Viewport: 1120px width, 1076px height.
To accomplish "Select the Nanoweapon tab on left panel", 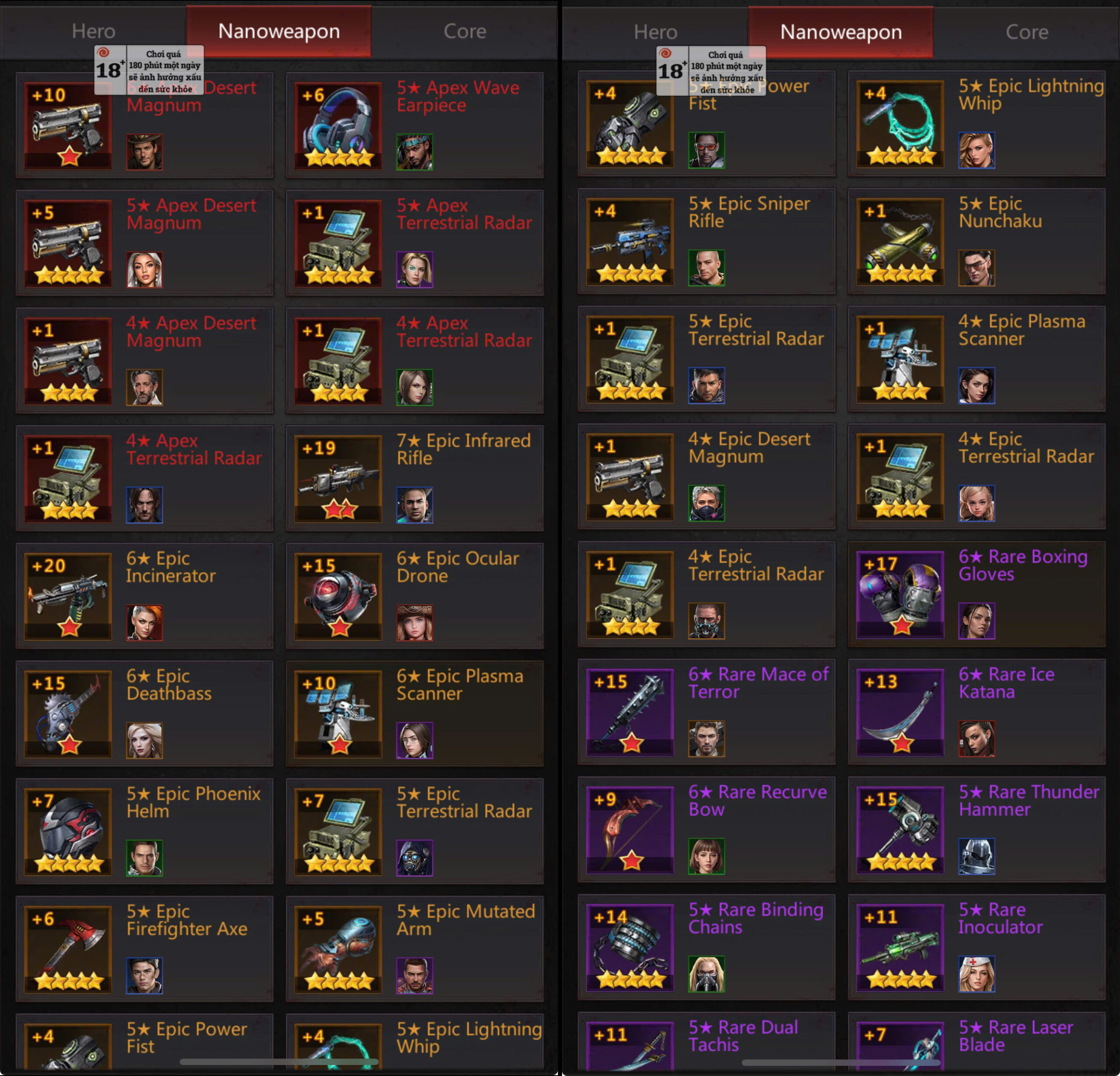I will click(279, 31).
